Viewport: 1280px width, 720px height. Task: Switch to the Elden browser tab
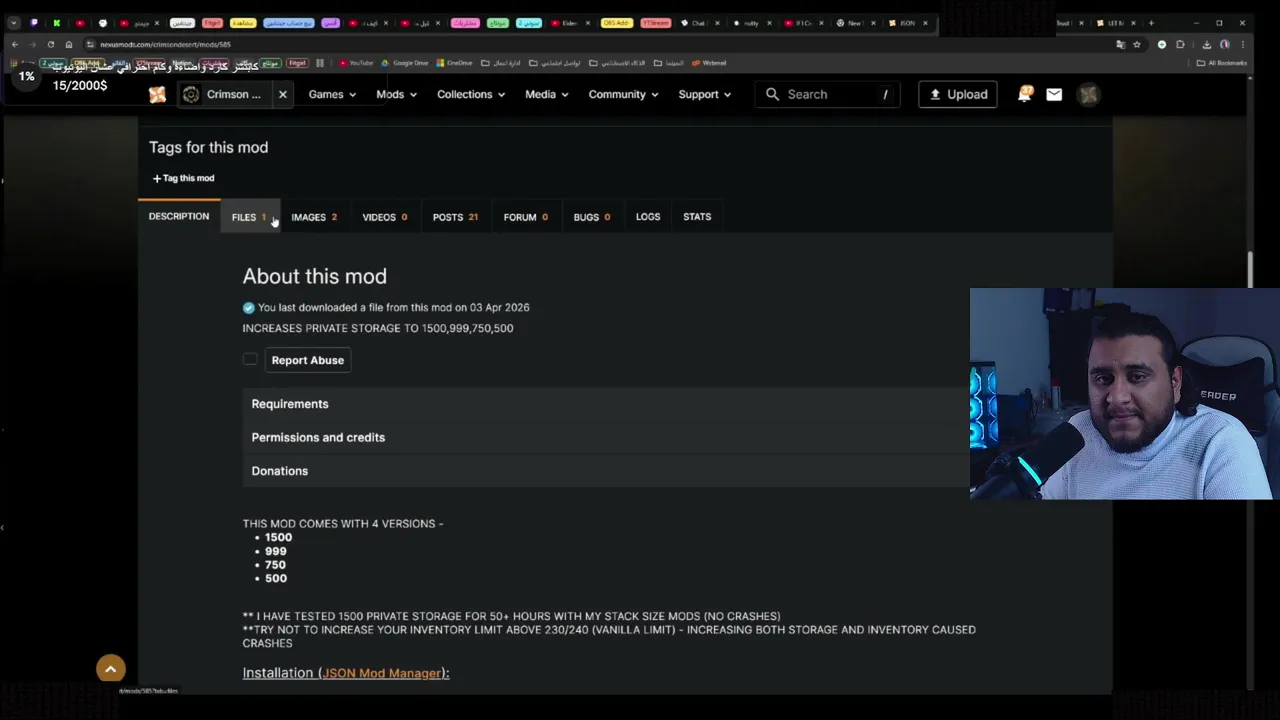tap(571, 23)
